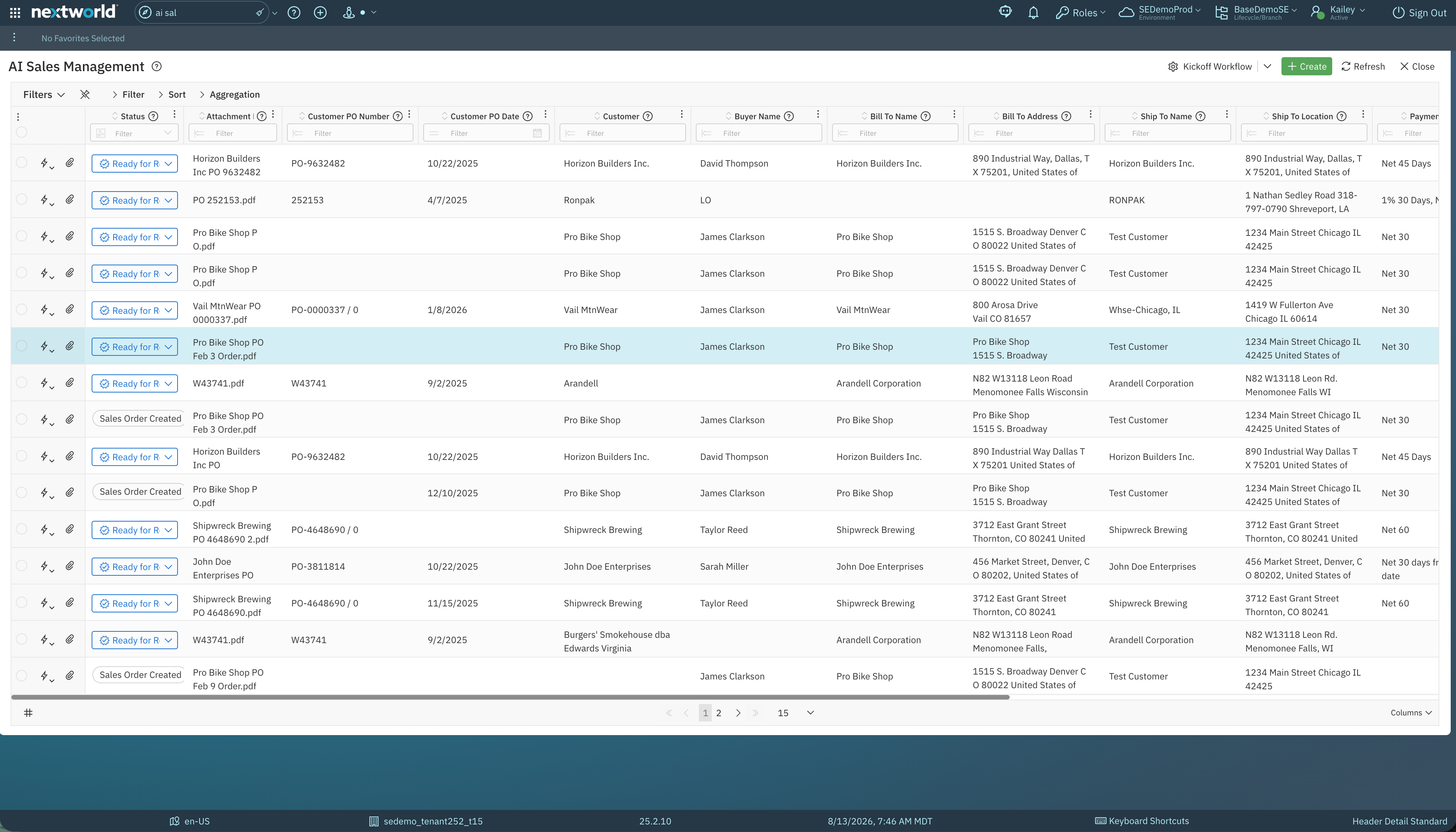The width and height of the screenshot is (1456, 832).
Task: Open Bill To Address column options menu
Action: click(1090, 115)
